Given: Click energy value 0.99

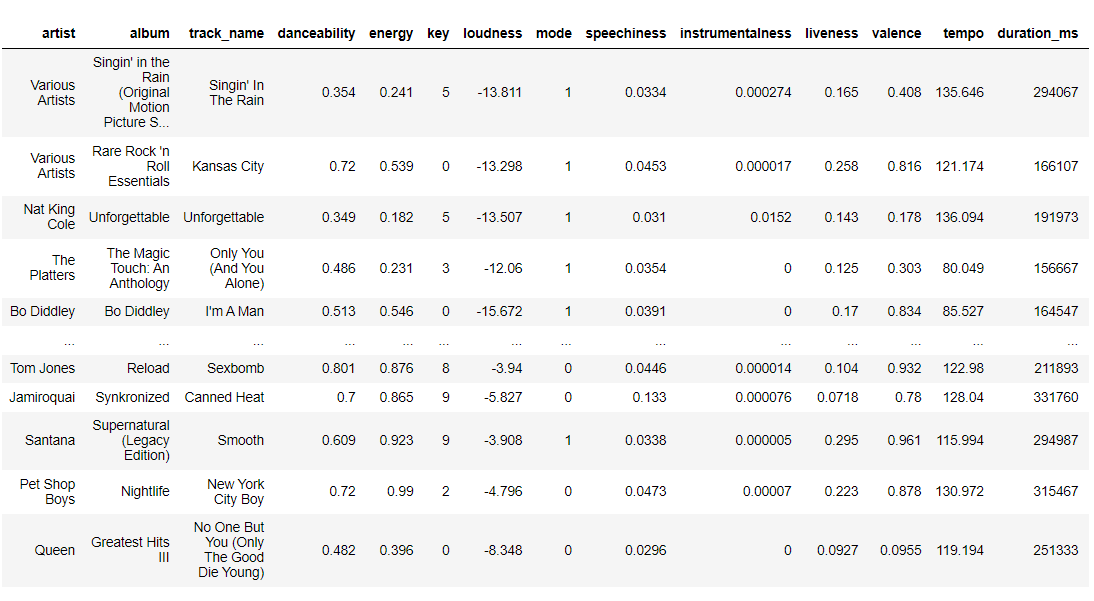Looking at the screenshot, I should pos(400,491).
